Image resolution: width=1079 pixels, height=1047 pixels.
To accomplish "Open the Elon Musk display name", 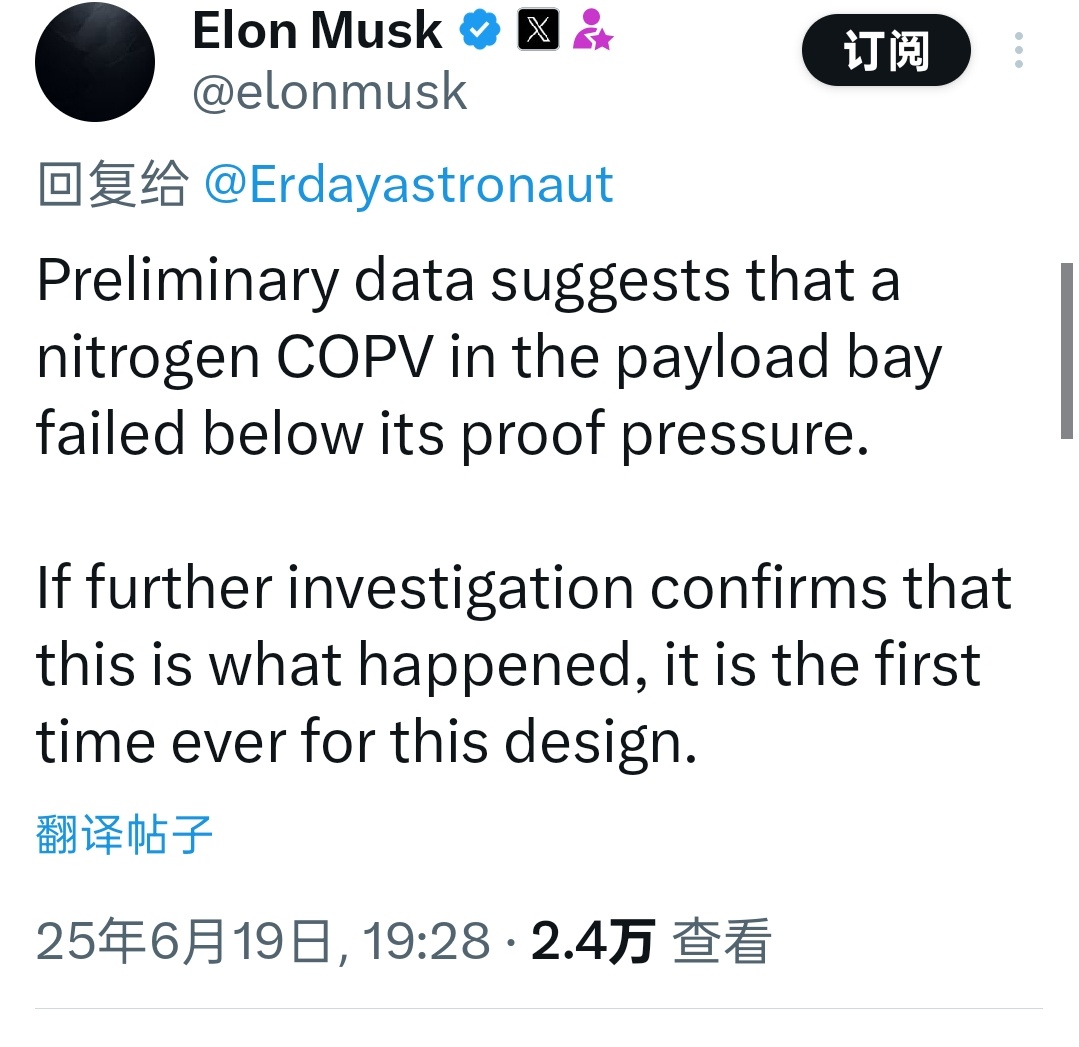I will [x=317, y=30].
